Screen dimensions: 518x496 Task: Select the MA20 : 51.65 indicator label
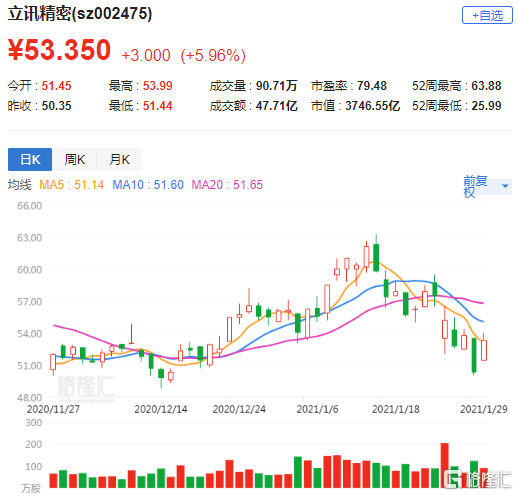point(227,184)
